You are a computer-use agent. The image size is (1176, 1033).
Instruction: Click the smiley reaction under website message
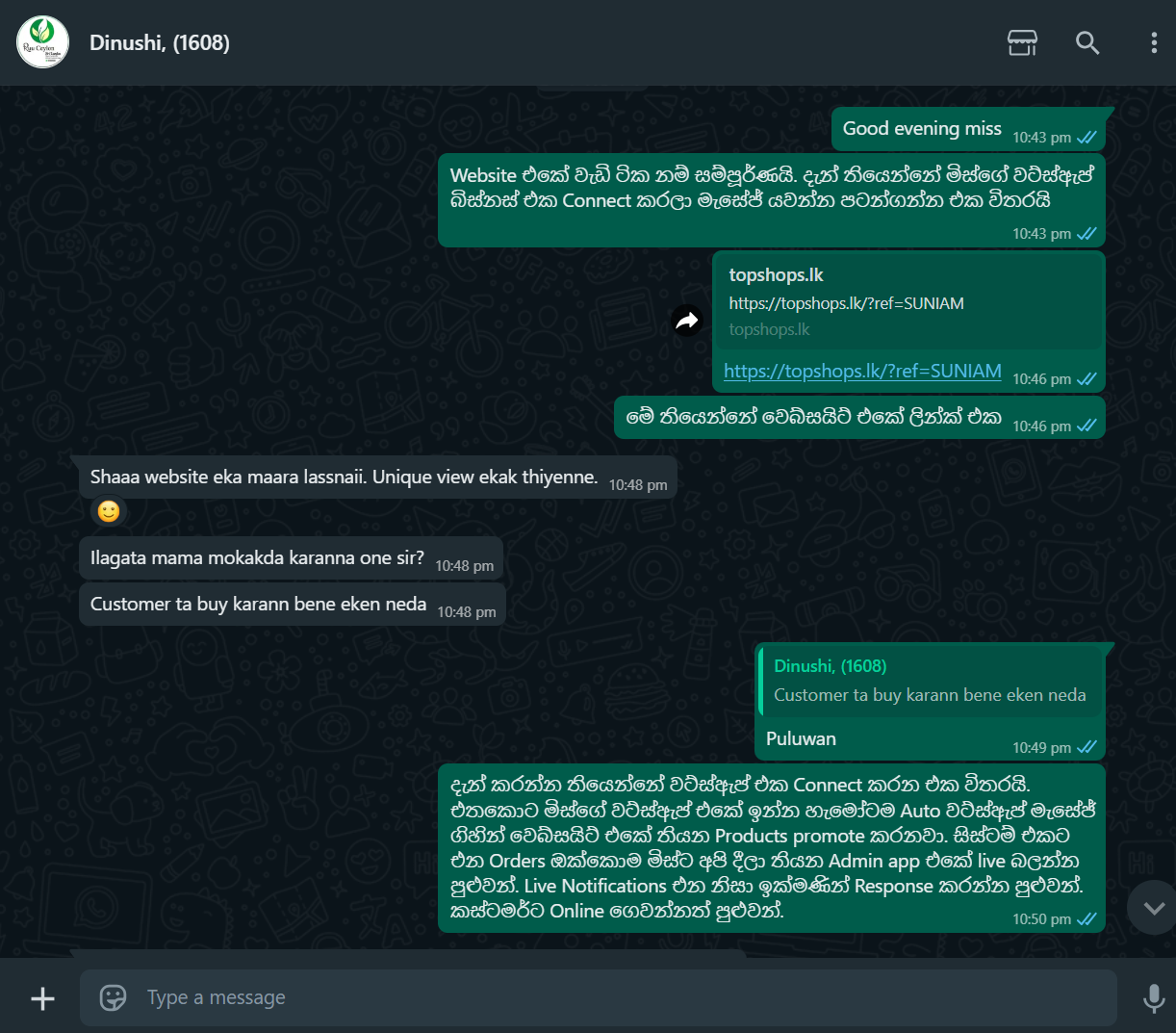coord(109,511)
